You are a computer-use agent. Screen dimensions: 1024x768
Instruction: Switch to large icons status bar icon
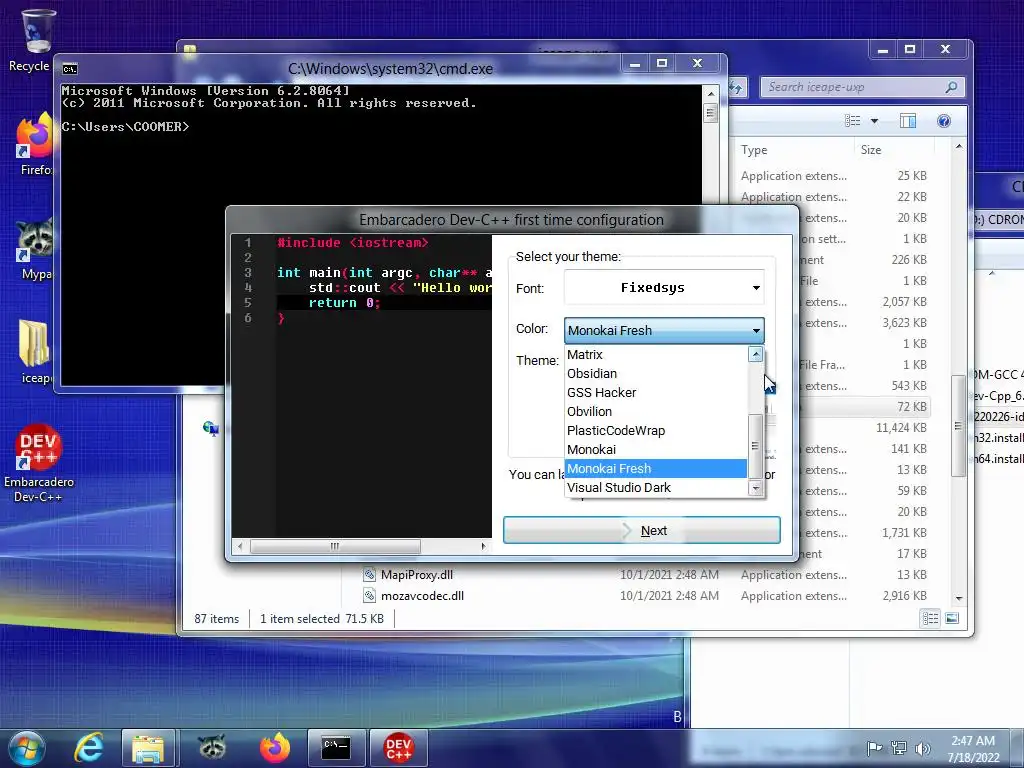952,618
